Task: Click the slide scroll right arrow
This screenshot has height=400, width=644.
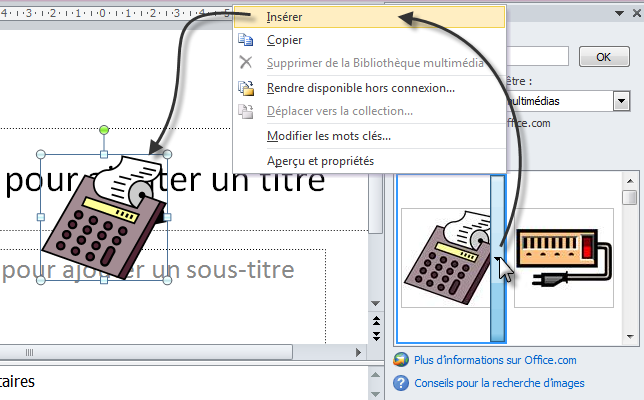Action: [358, 352]
